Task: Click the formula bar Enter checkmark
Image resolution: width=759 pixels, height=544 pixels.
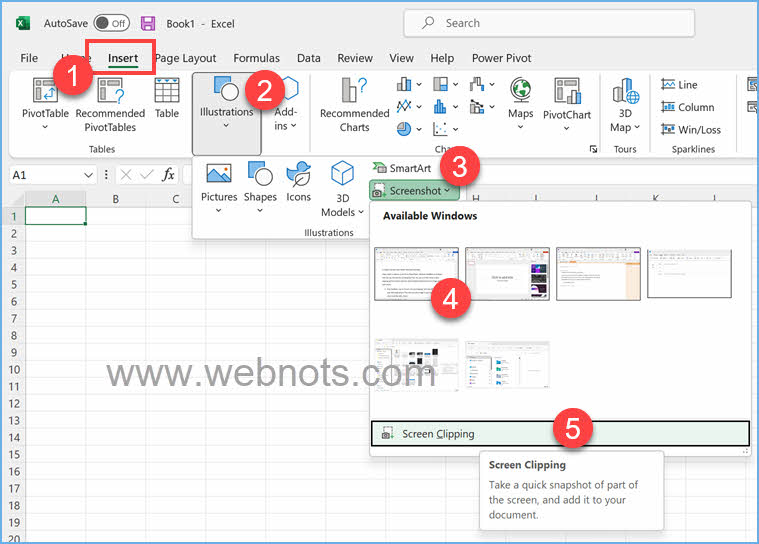Action: click(147, 175)
